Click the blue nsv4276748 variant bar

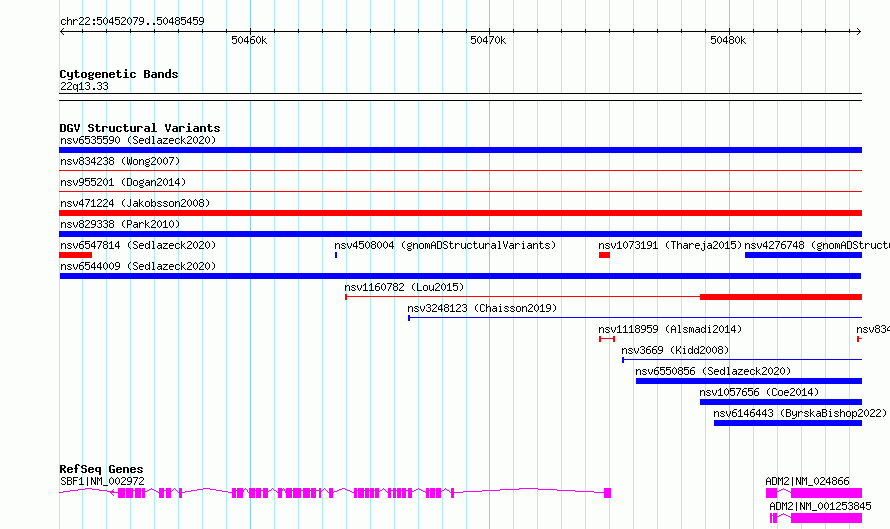(803, 255)
